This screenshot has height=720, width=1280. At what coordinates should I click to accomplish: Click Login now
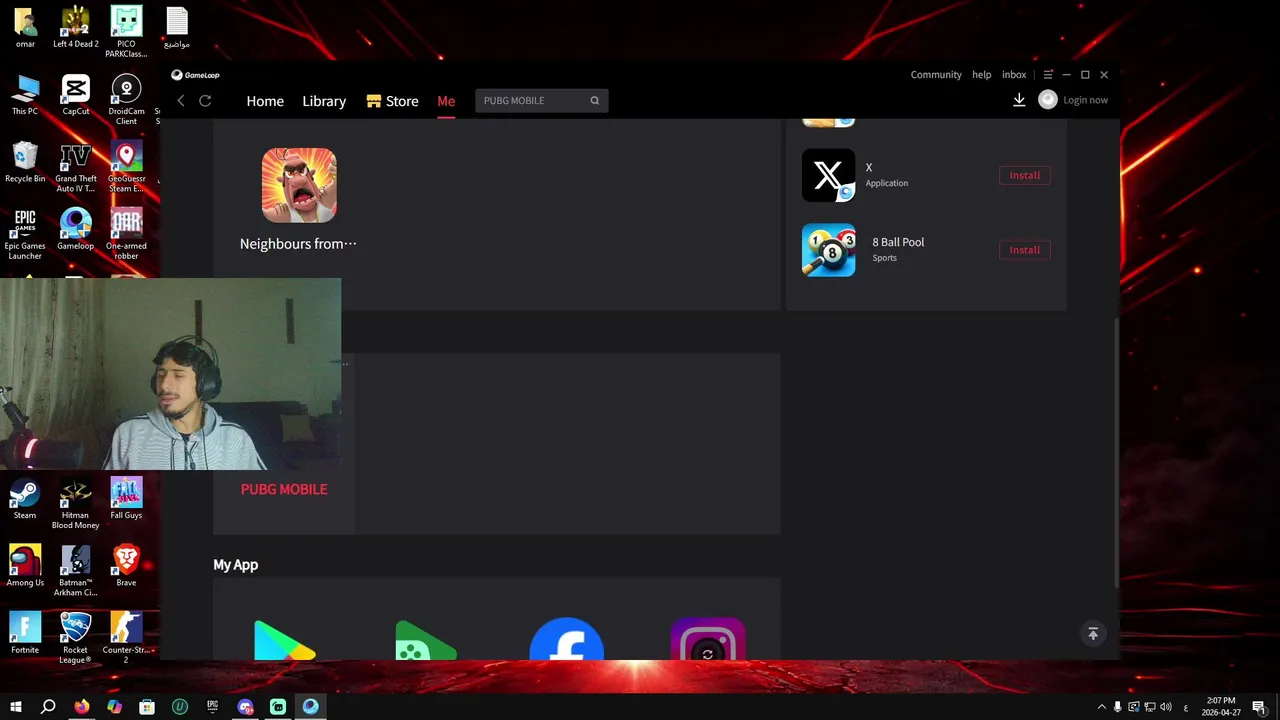1085,100
